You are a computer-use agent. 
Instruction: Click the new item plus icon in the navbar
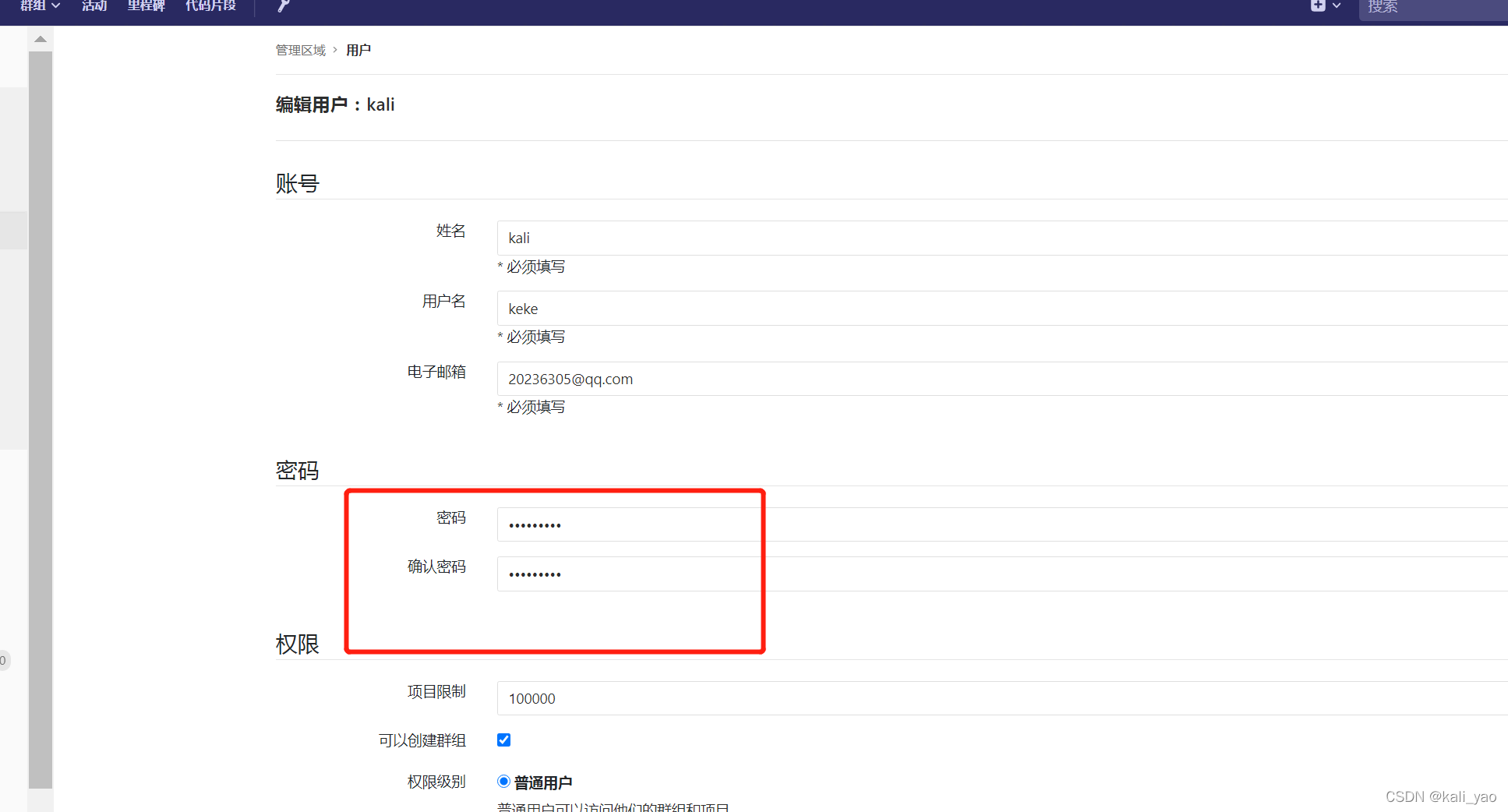coord(1318,5)
